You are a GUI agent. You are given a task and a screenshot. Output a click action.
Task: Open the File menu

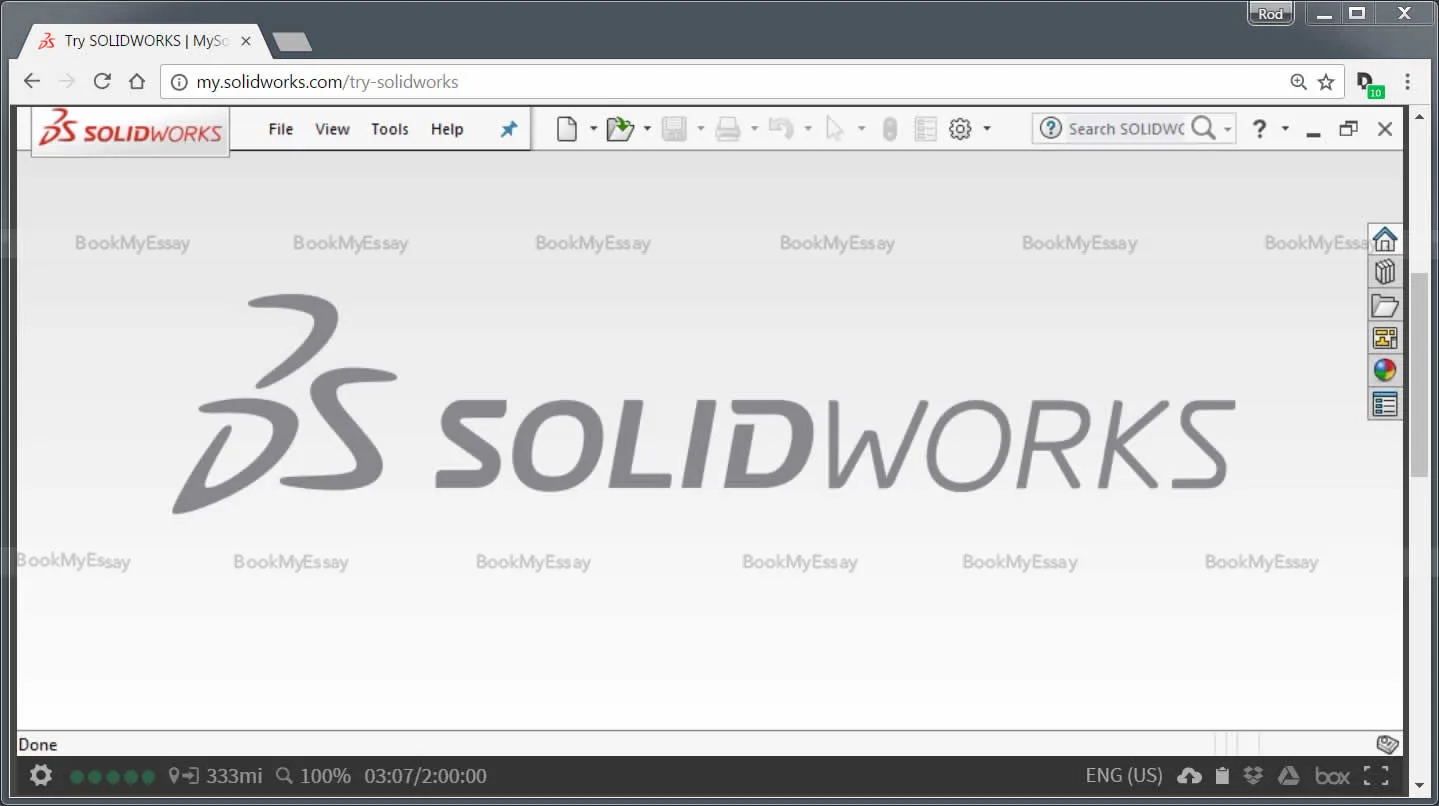(x=281, y=129)
